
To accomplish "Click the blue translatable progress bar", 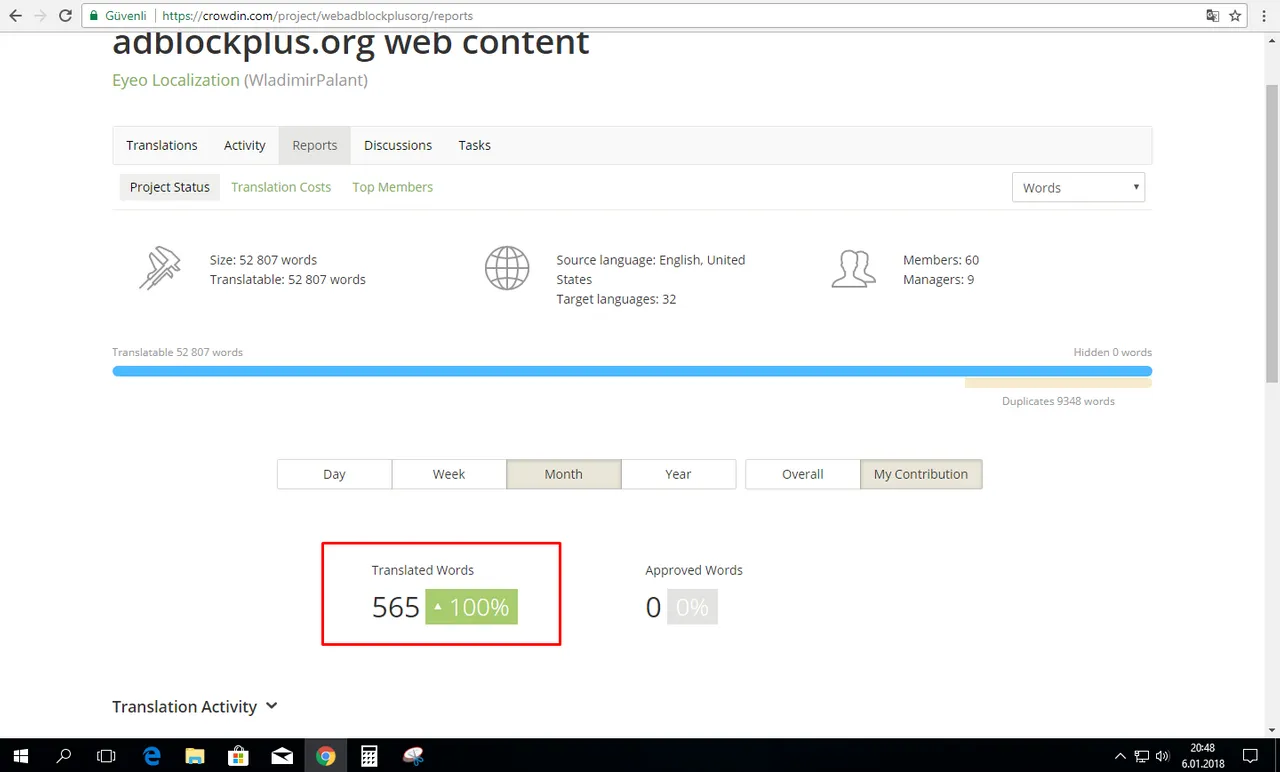I will click(632, 371).
